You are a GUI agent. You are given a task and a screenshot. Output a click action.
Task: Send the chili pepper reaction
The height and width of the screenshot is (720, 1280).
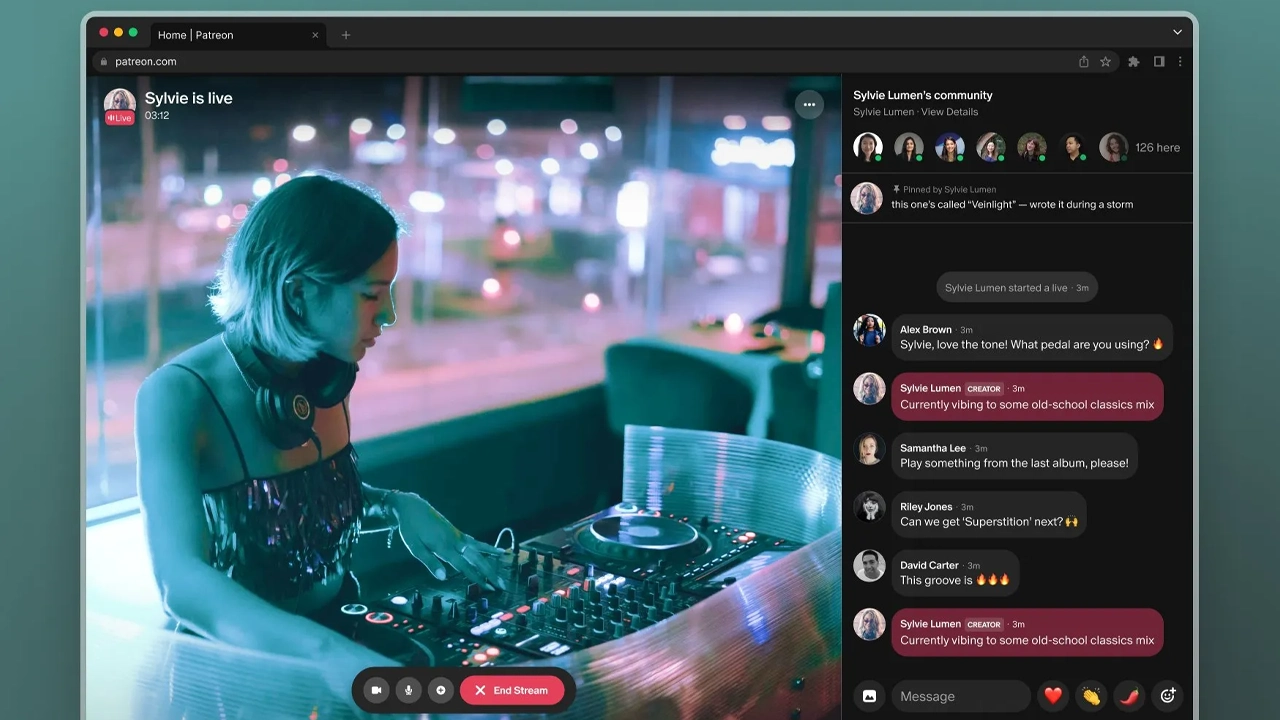(x=1129, y=696)
